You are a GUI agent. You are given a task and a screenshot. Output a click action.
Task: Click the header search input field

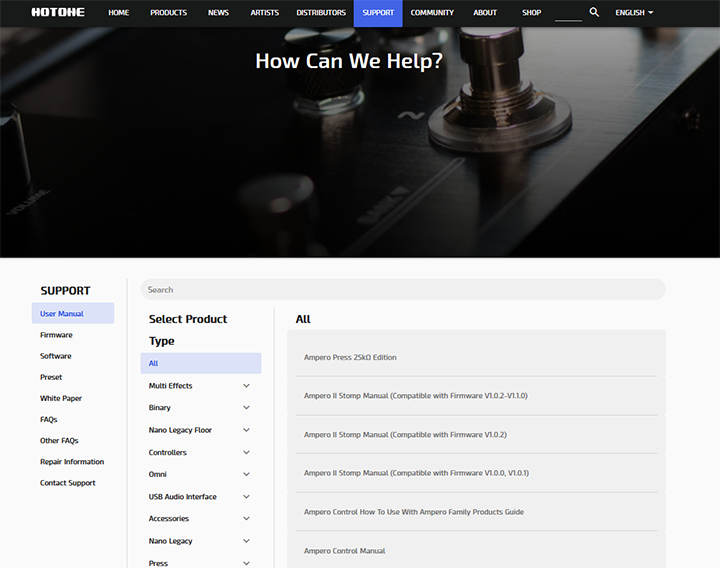[568, 14]
